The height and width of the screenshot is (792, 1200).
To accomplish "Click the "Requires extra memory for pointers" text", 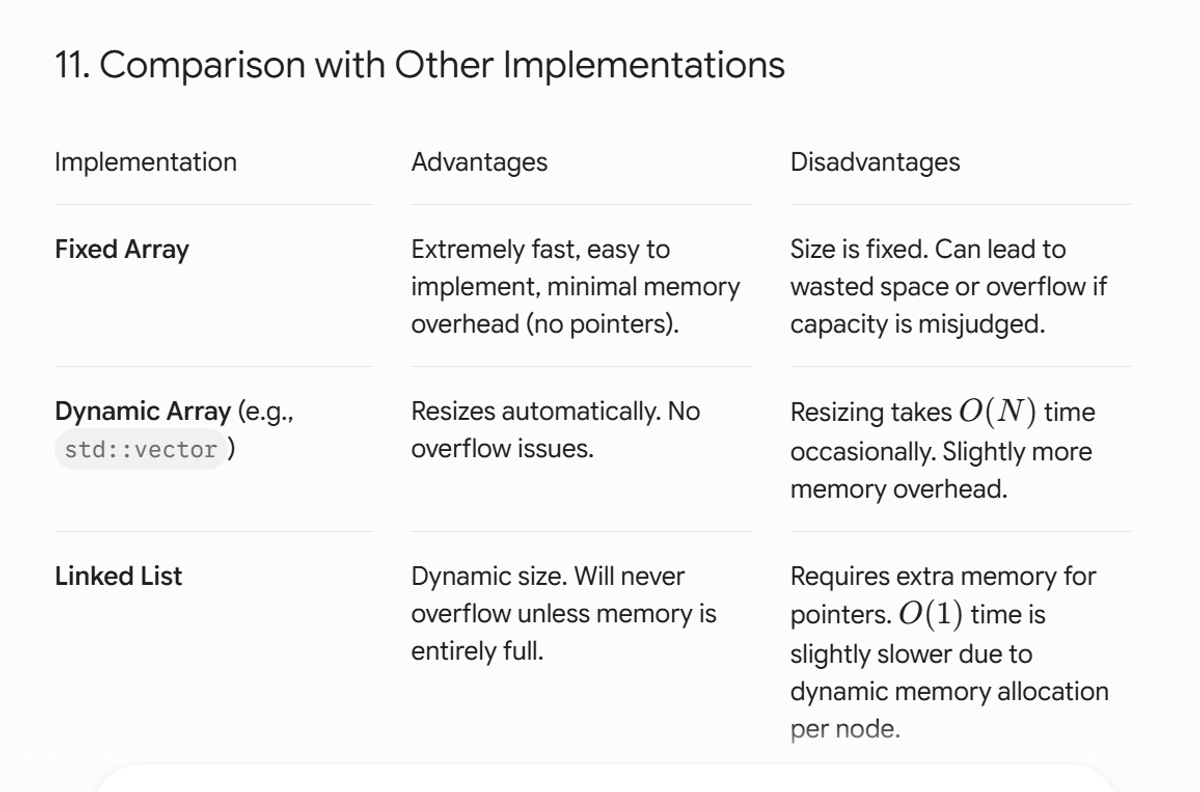I will pos(943,595).
